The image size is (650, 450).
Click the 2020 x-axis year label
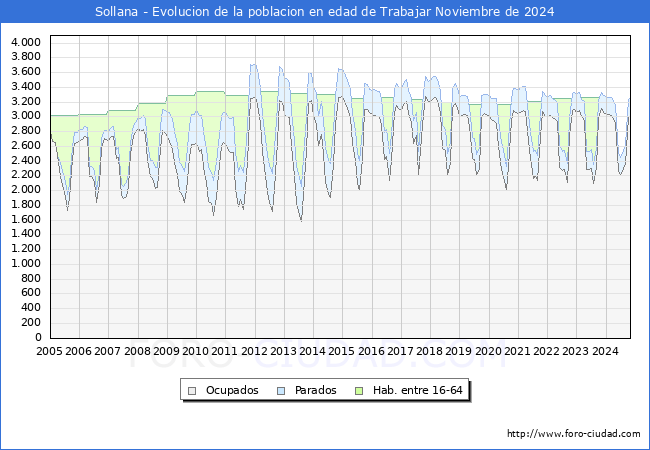488,351
